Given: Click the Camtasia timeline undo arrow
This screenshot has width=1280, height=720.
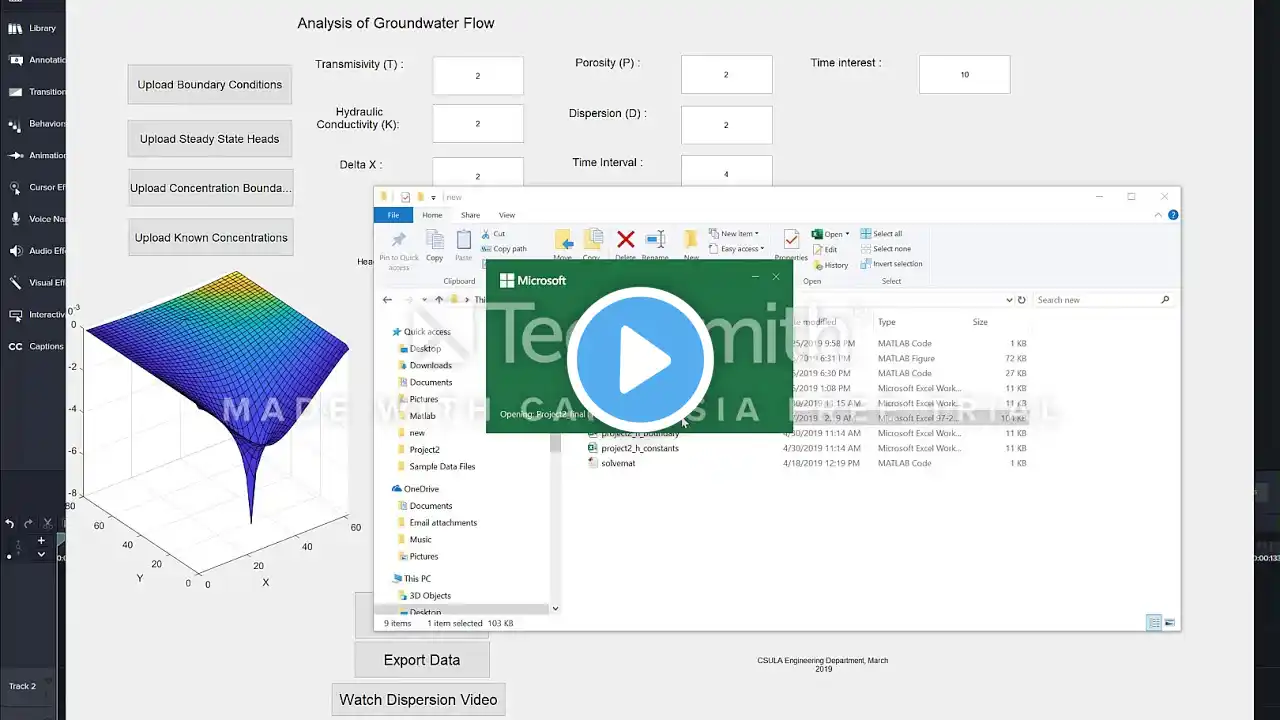Looking at the screenshot, I should [10, 523].
